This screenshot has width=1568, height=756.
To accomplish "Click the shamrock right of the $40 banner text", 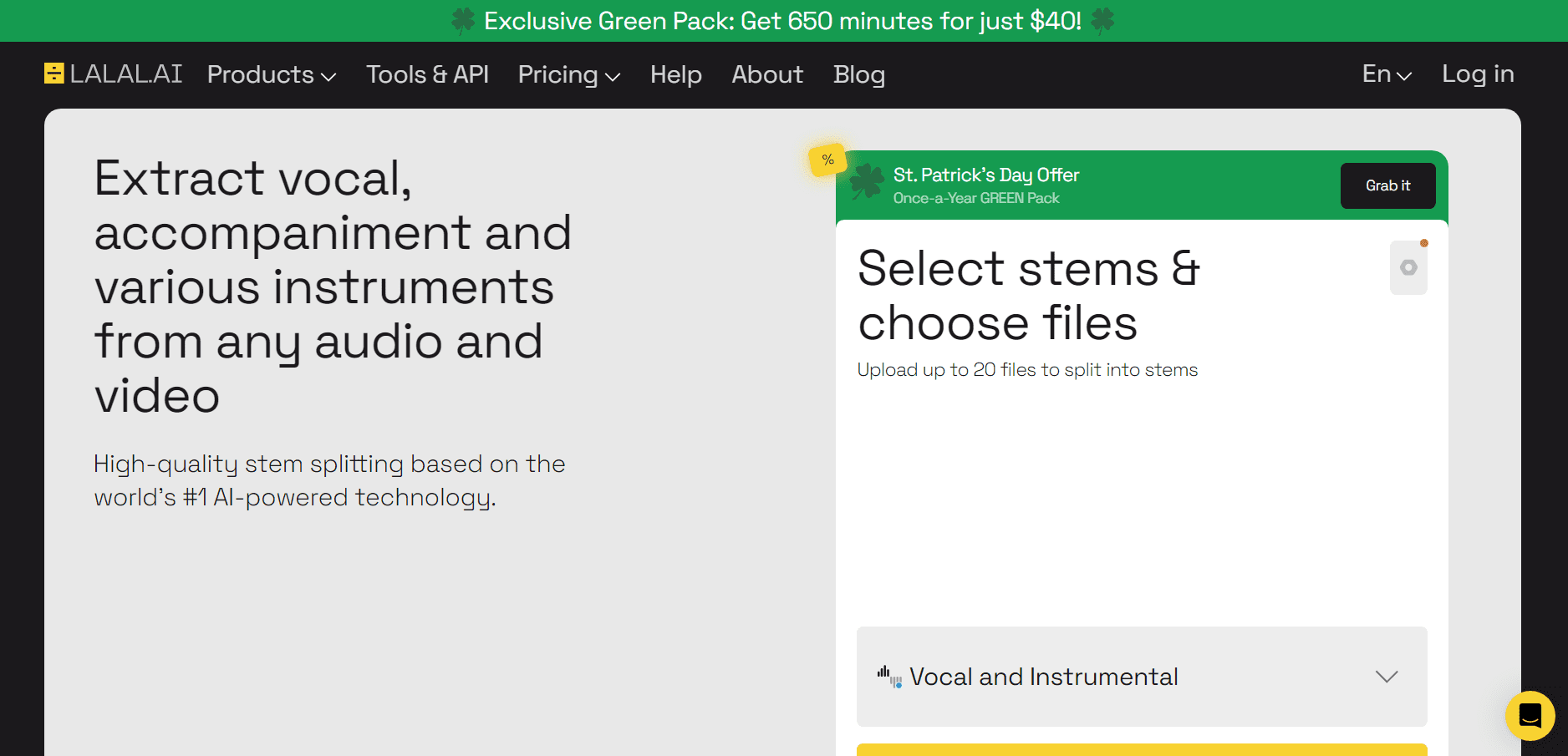I will 1102,21.
